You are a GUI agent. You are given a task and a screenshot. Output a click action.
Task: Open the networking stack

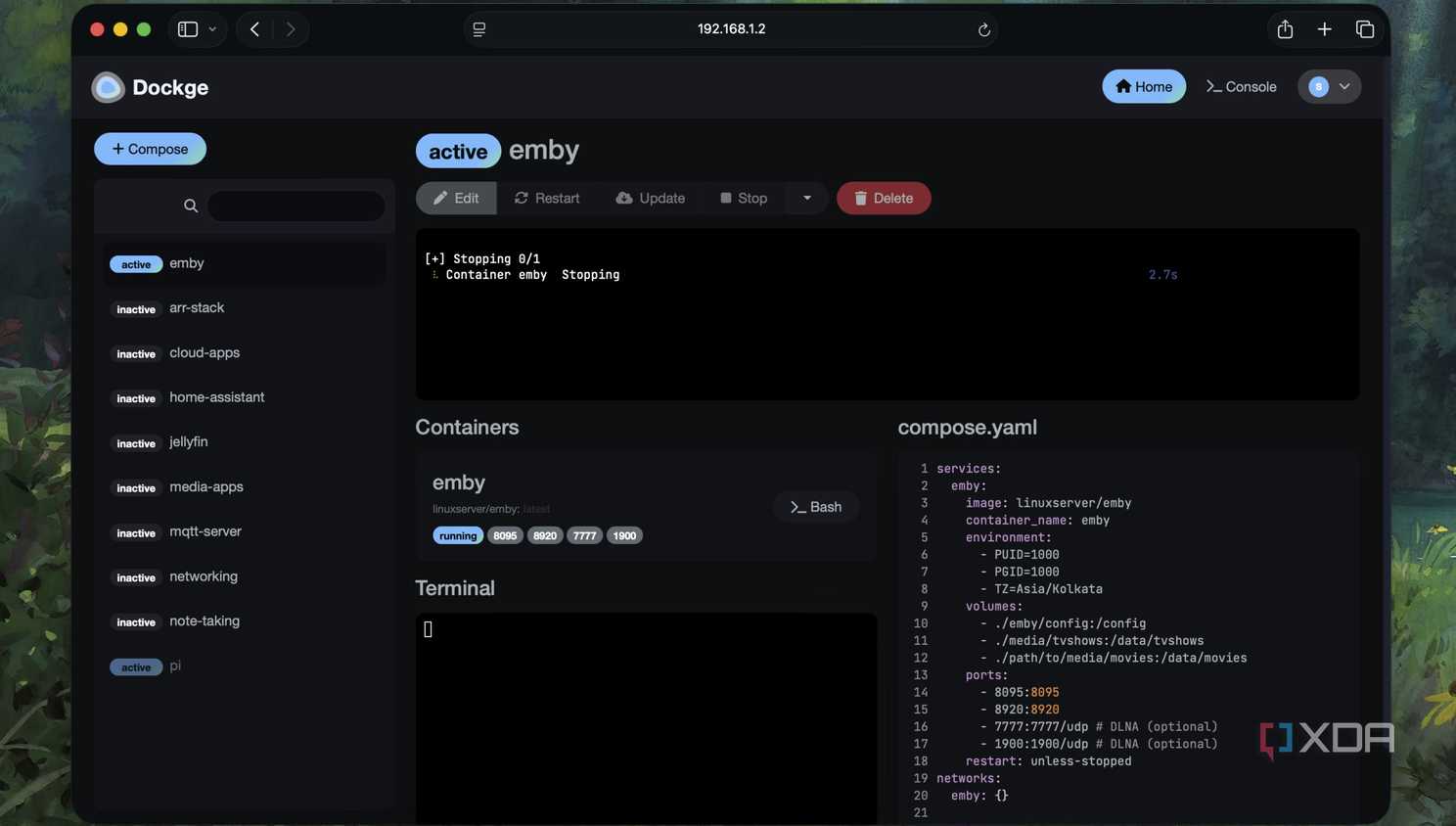point(245,576)
